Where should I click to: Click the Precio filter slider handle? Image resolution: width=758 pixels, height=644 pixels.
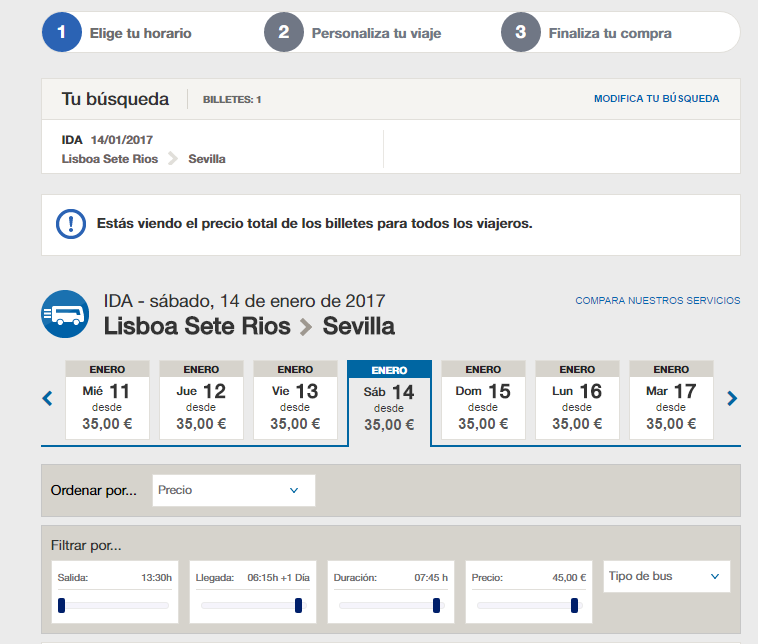tap(574, 605)
